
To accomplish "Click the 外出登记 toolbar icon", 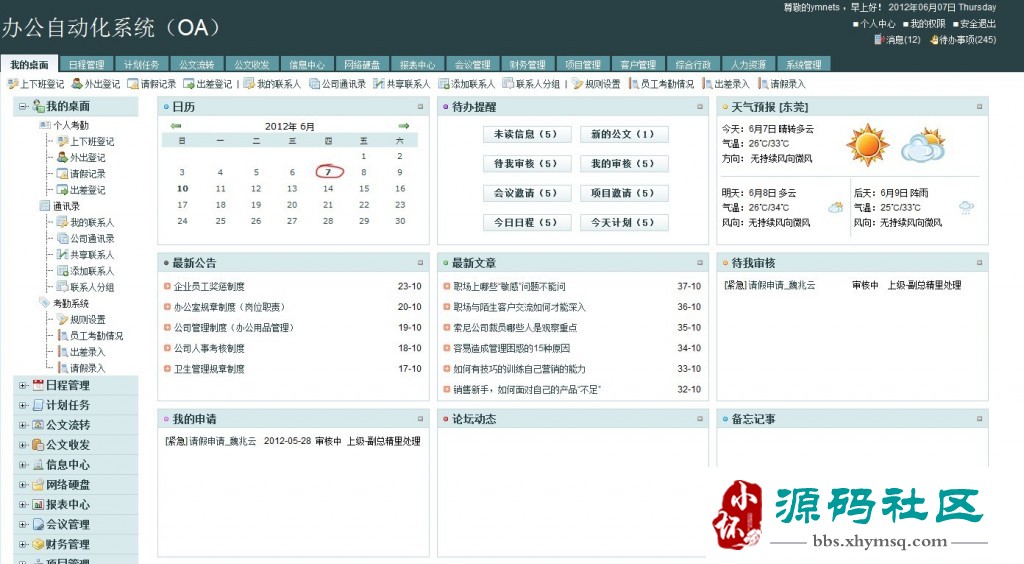I will click(77, 84).
